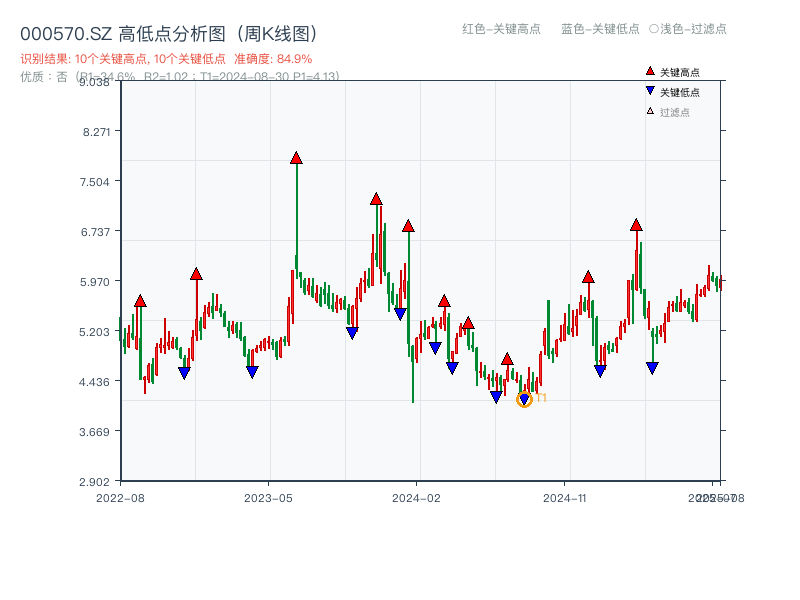Select the blue 关键低点 legend triangle icon

(650, 89)
